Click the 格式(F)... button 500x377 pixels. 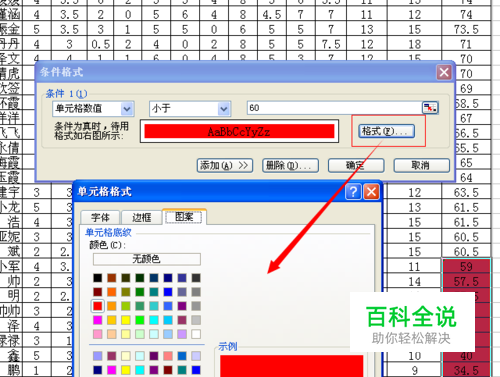point(387,131)
